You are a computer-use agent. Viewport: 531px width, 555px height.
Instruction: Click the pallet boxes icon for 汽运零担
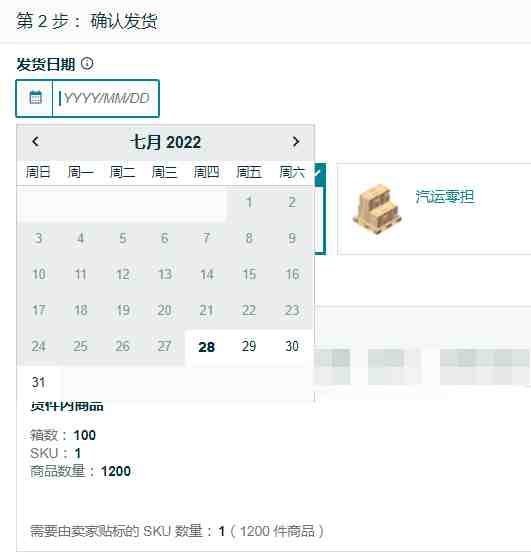point(377,209)
